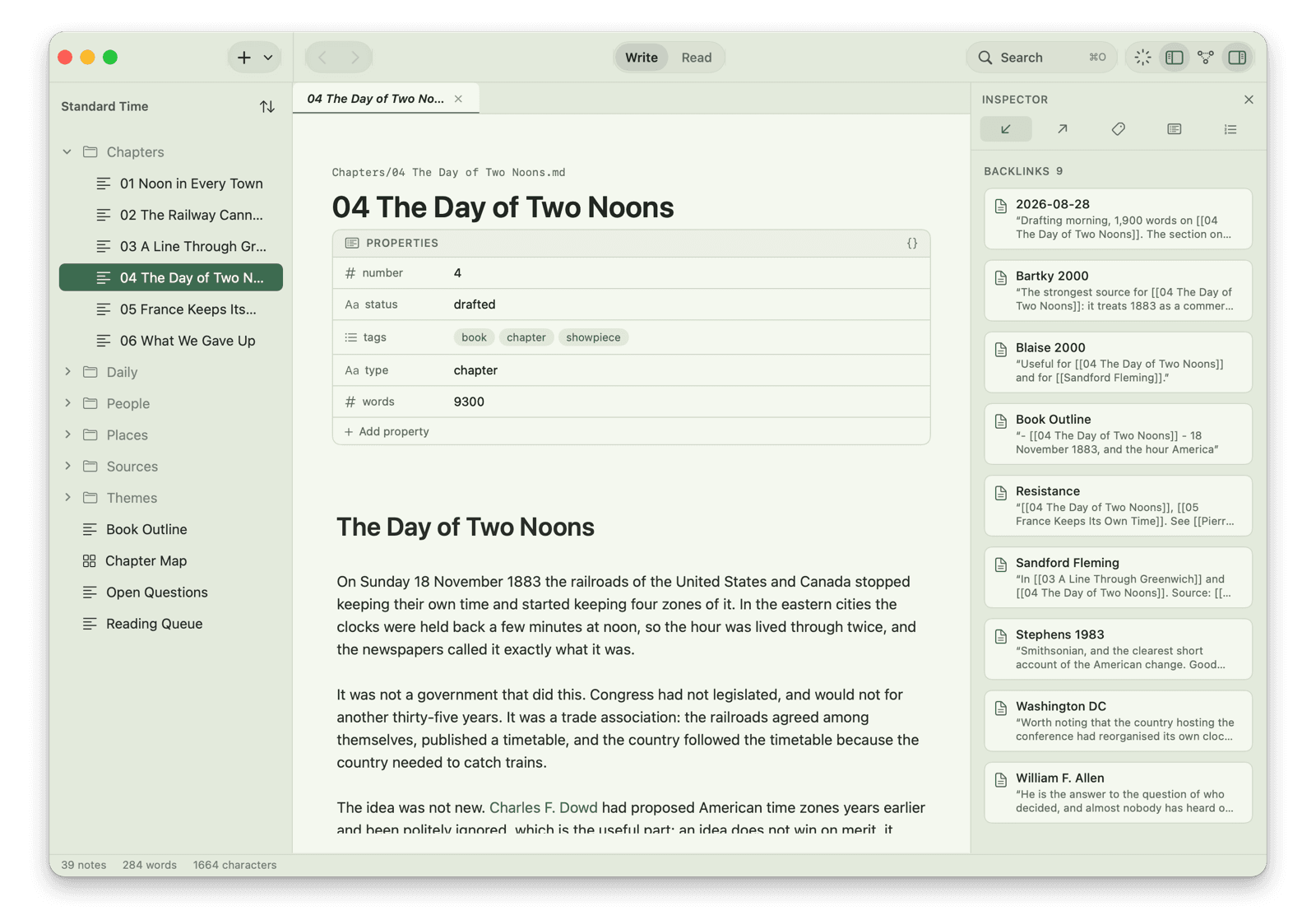Expand the Sources folder
Screen dimensions: 1316x920
(x=67, y=466)
